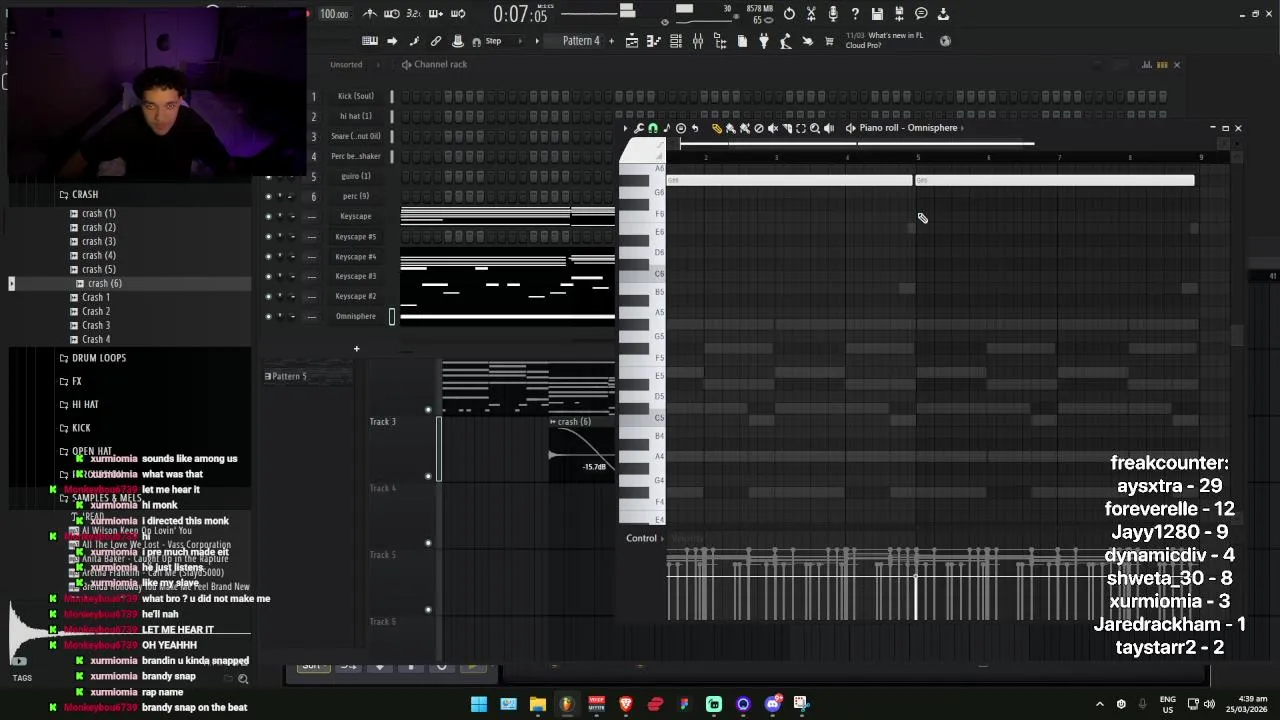Image resolution: width=1280 pixels, height=720 pixels.
Task: Select the Delete tool in piano roll
Action: click(759, 128)
